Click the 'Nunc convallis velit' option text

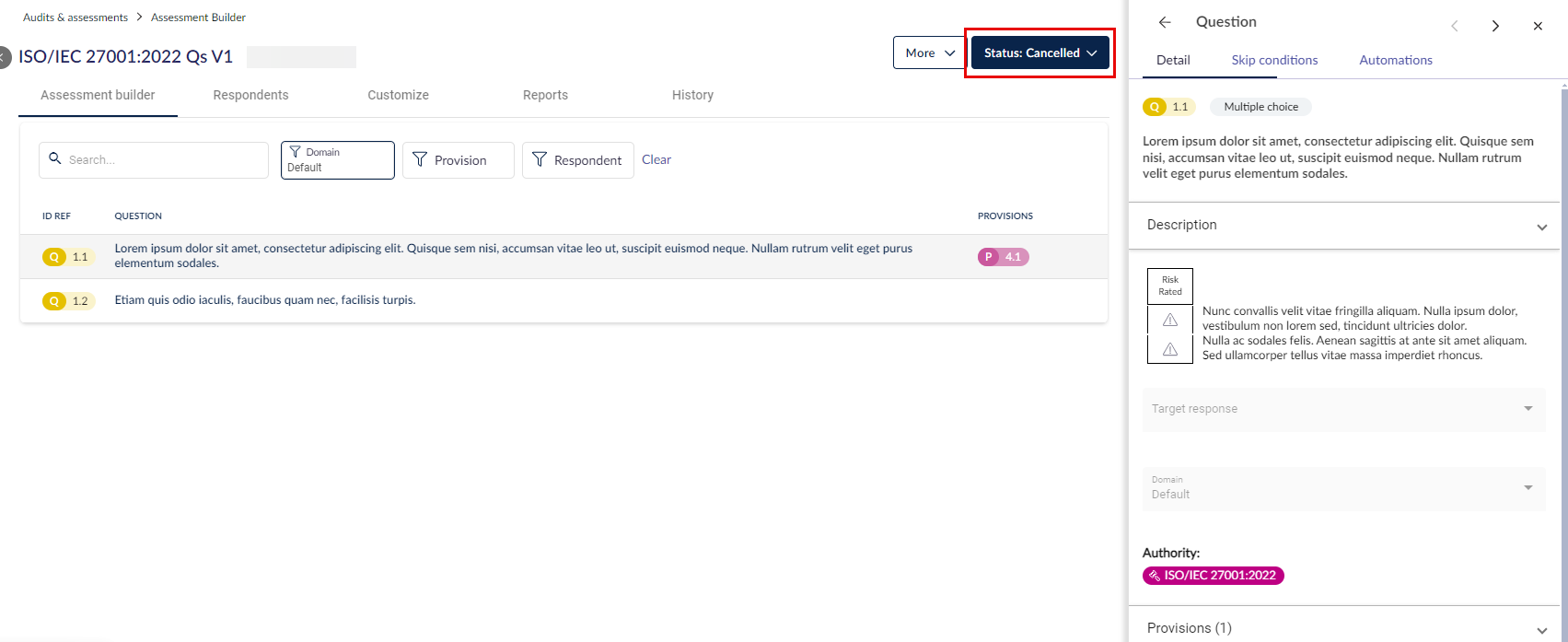[x=1360, y=319]
